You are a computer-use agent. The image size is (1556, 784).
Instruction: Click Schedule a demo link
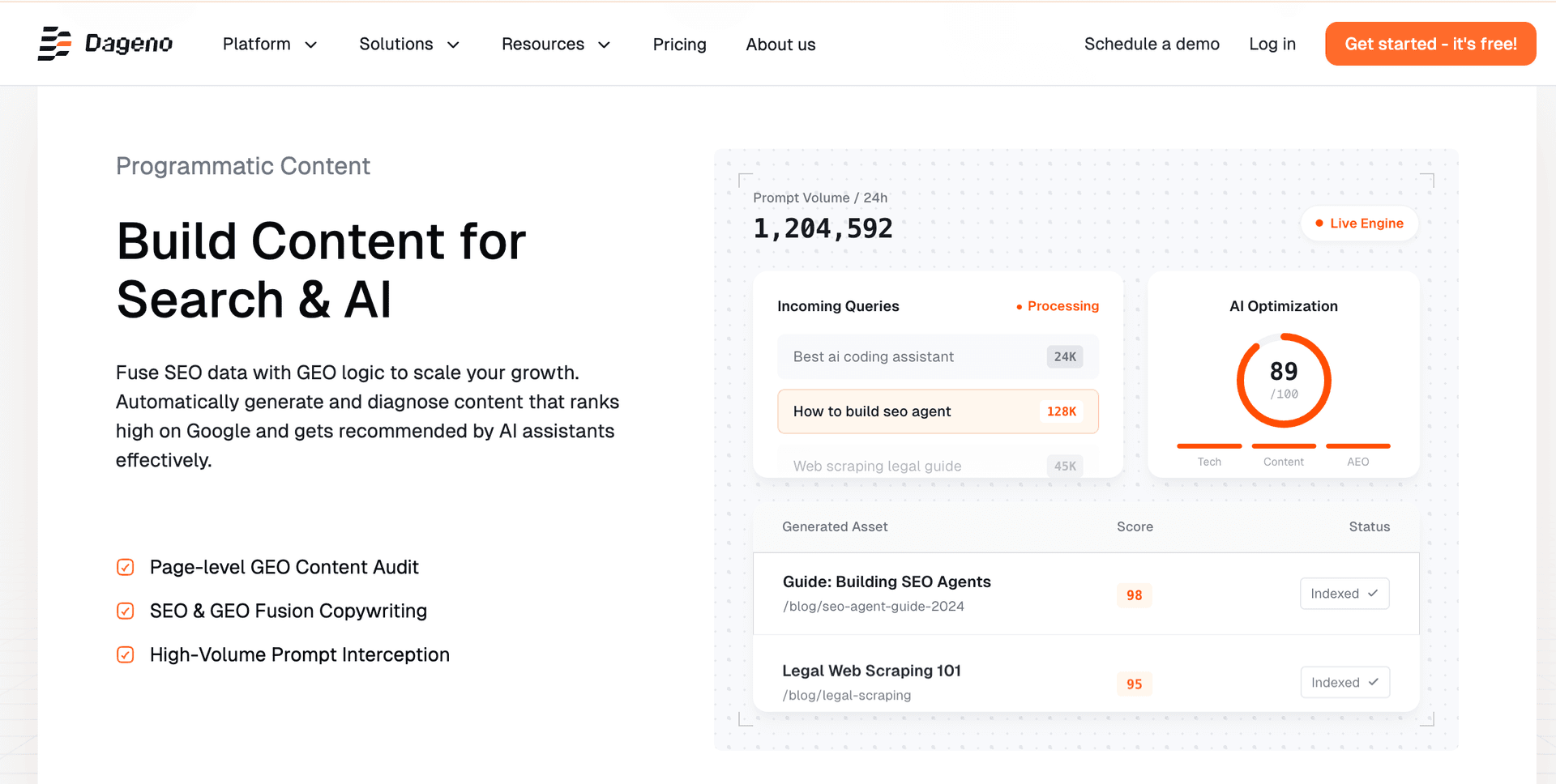(1152, 44)
